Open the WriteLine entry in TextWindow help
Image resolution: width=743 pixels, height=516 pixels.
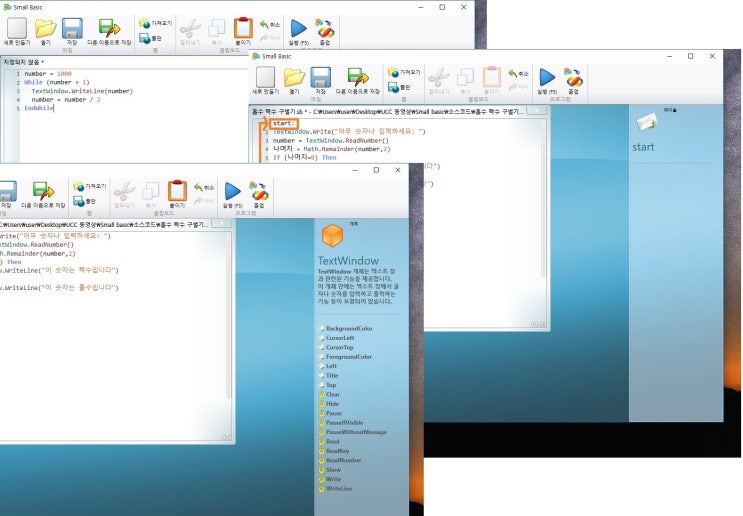(x=340, y=488)
